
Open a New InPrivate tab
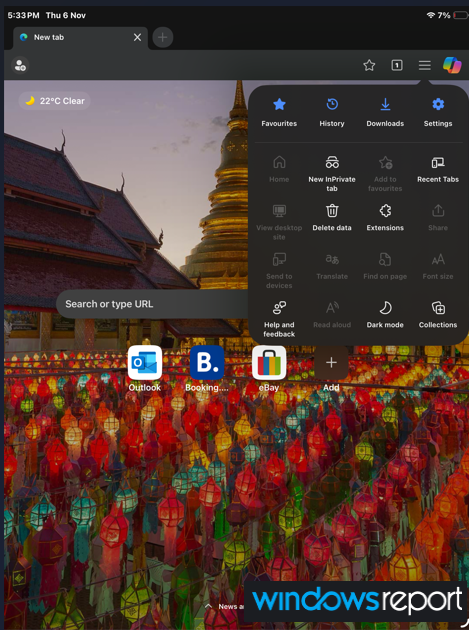point(332,174)
